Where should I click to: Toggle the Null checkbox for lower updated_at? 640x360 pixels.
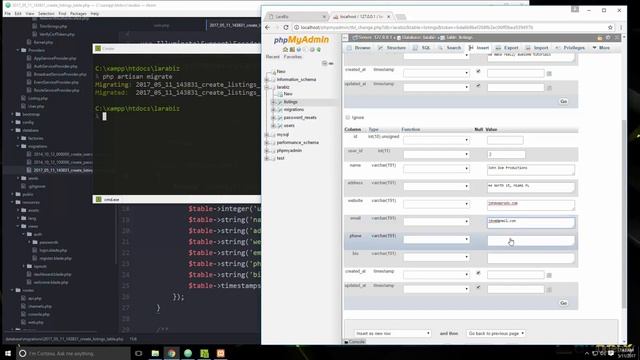(x=478, y=287)
